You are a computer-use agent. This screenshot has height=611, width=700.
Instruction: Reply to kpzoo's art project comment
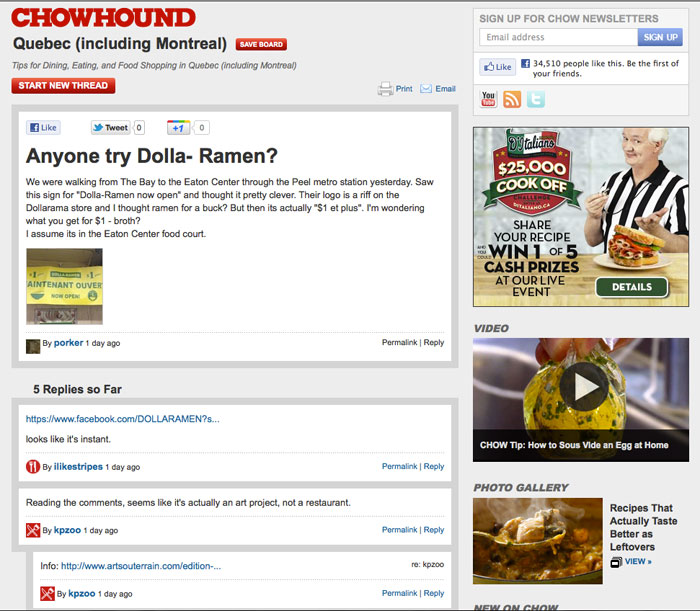tap(434, 529)
